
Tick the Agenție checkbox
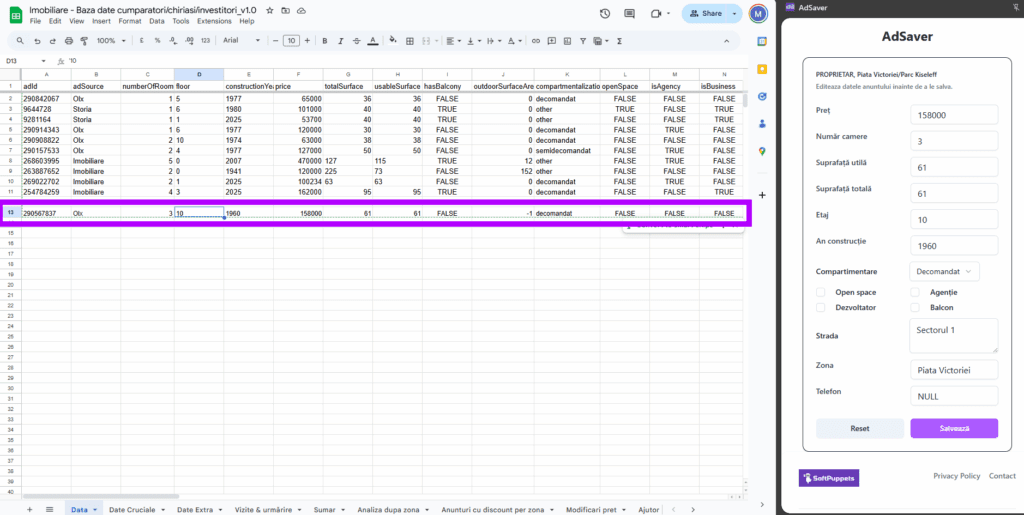[916, 292]
